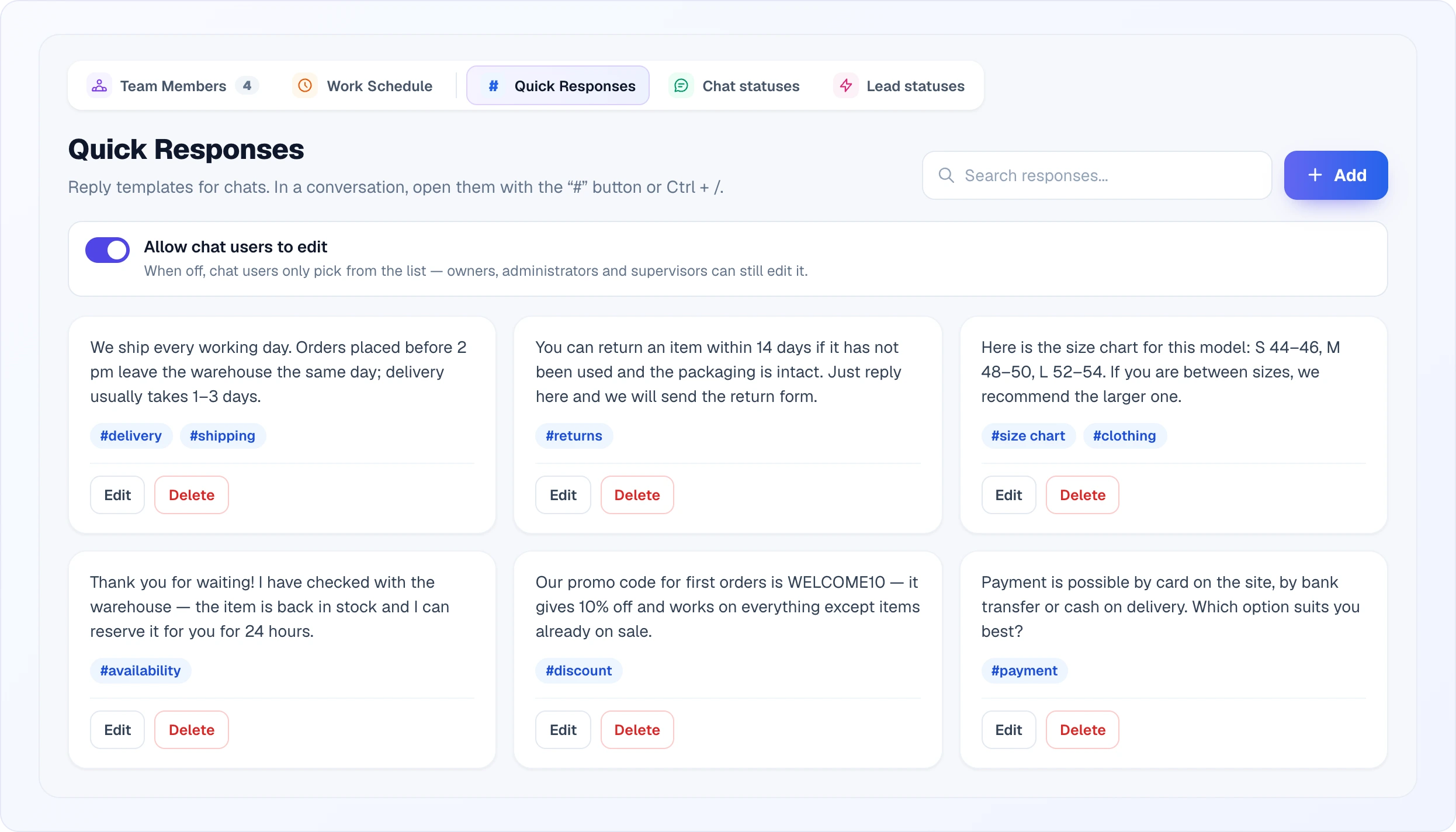Screen dimensions: 1456x832
Task: Click the Work Schedule clock icon
Action: [x=305, y=86]
